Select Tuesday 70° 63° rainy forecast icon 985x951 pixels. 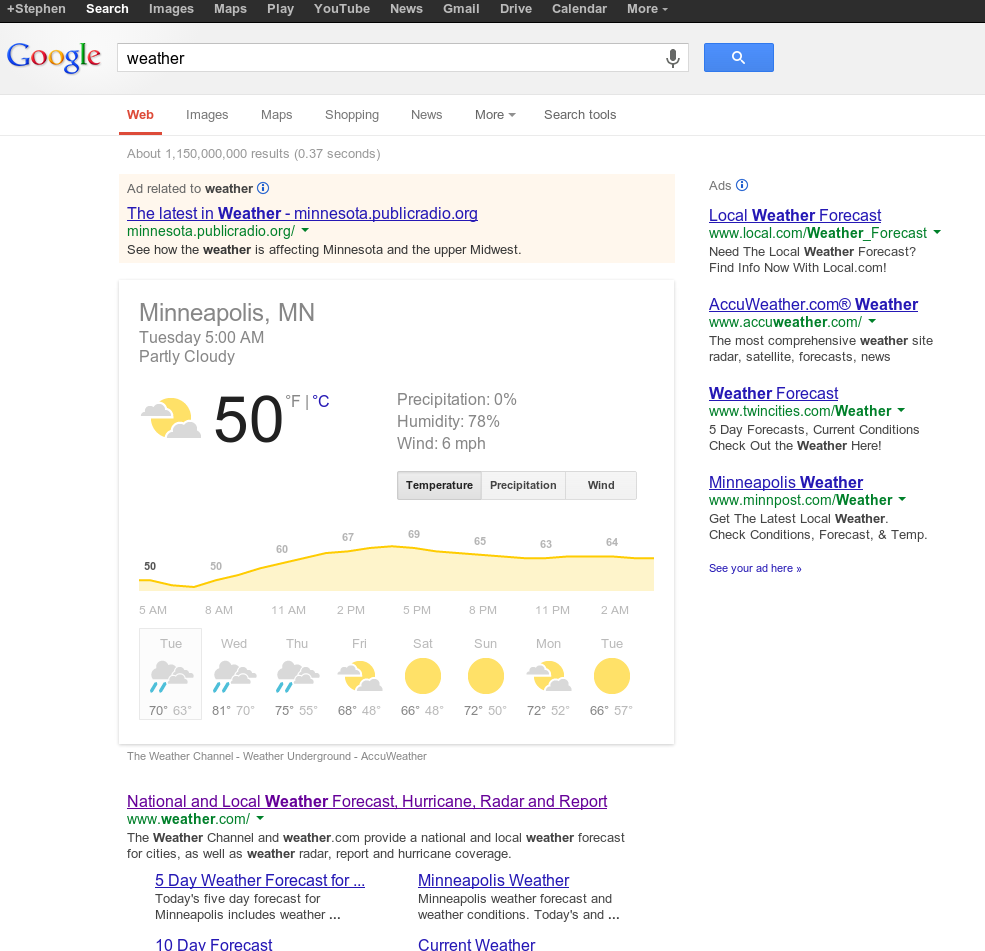[171, 676]
